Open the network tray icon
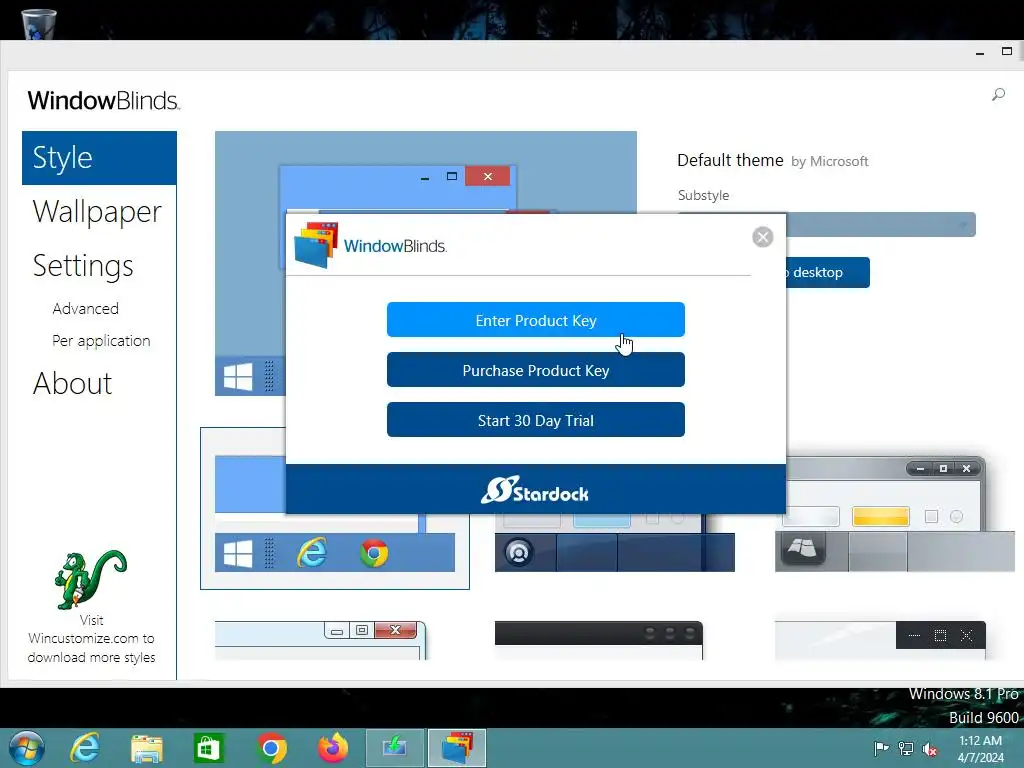 pyautogui.click(x=906, y=748)
